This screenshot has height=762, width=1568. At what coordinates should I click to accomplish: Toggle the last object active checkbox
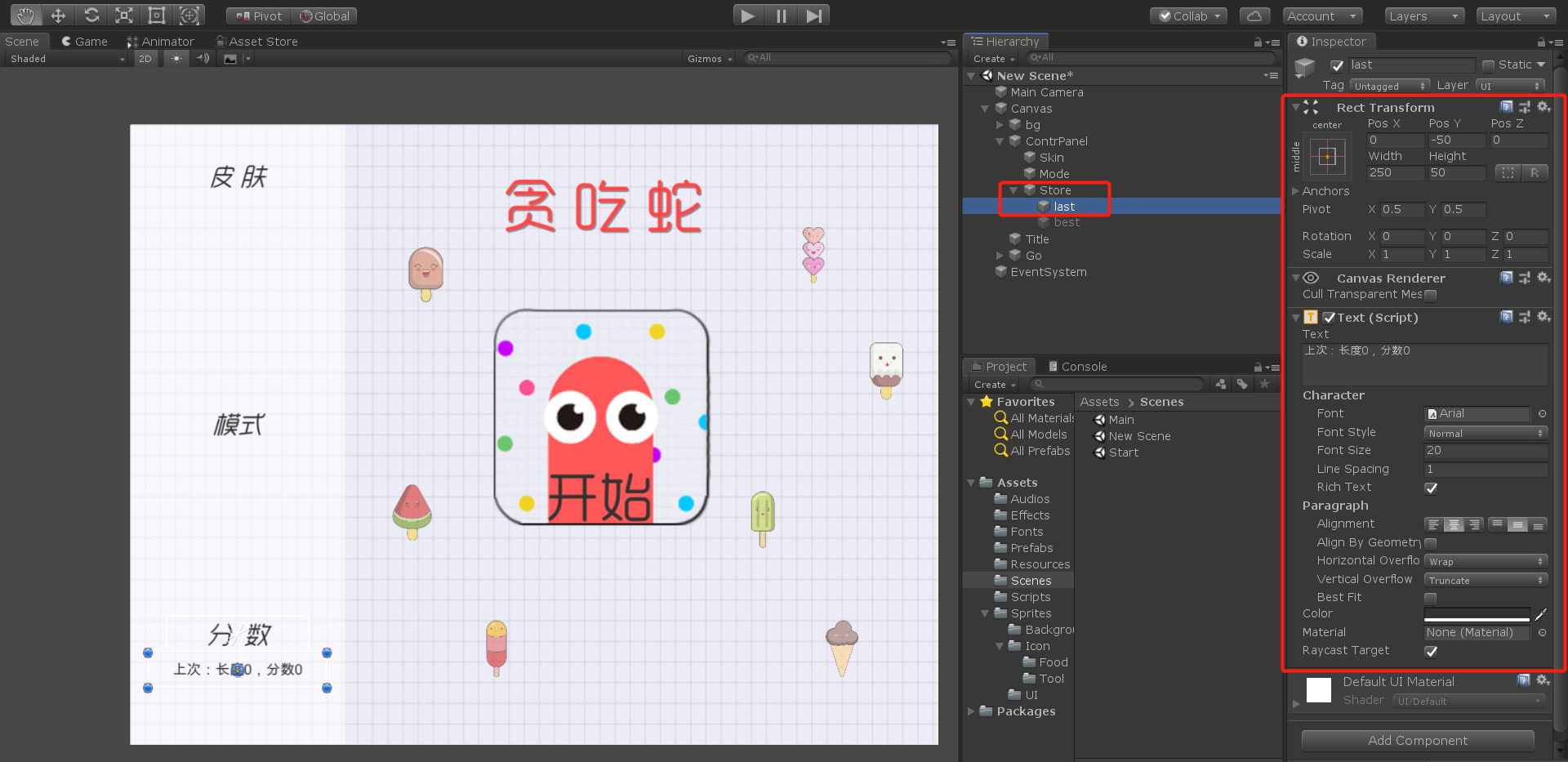coord(1337,65)
